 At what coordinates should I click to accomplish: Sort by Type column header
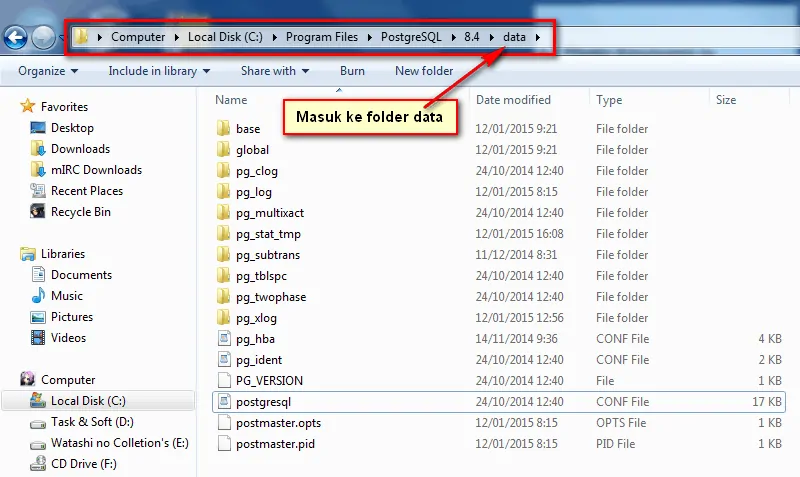click(609, 99)
